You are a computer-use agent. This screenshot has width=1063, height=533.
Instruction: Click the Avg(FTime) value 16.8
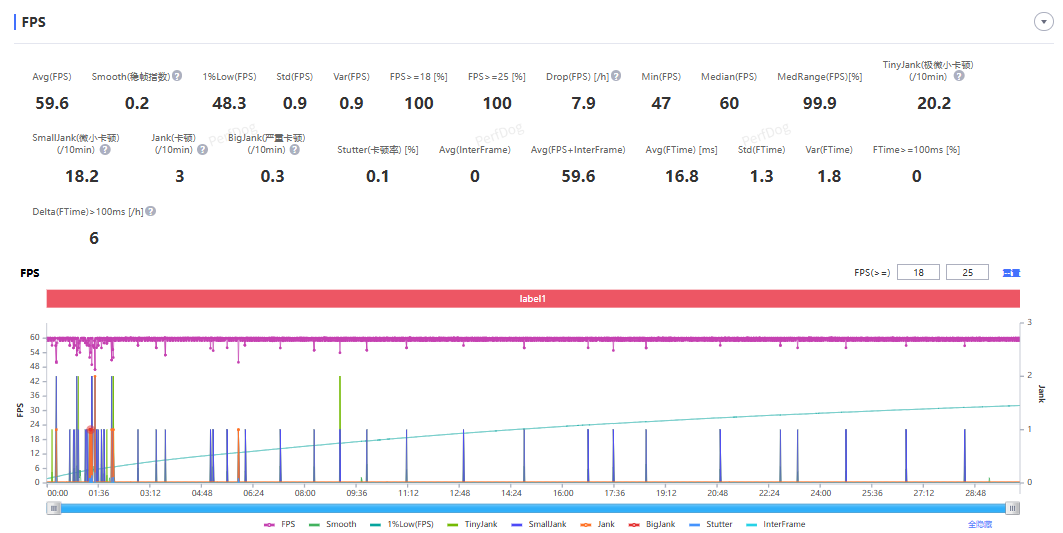point(682,176)
